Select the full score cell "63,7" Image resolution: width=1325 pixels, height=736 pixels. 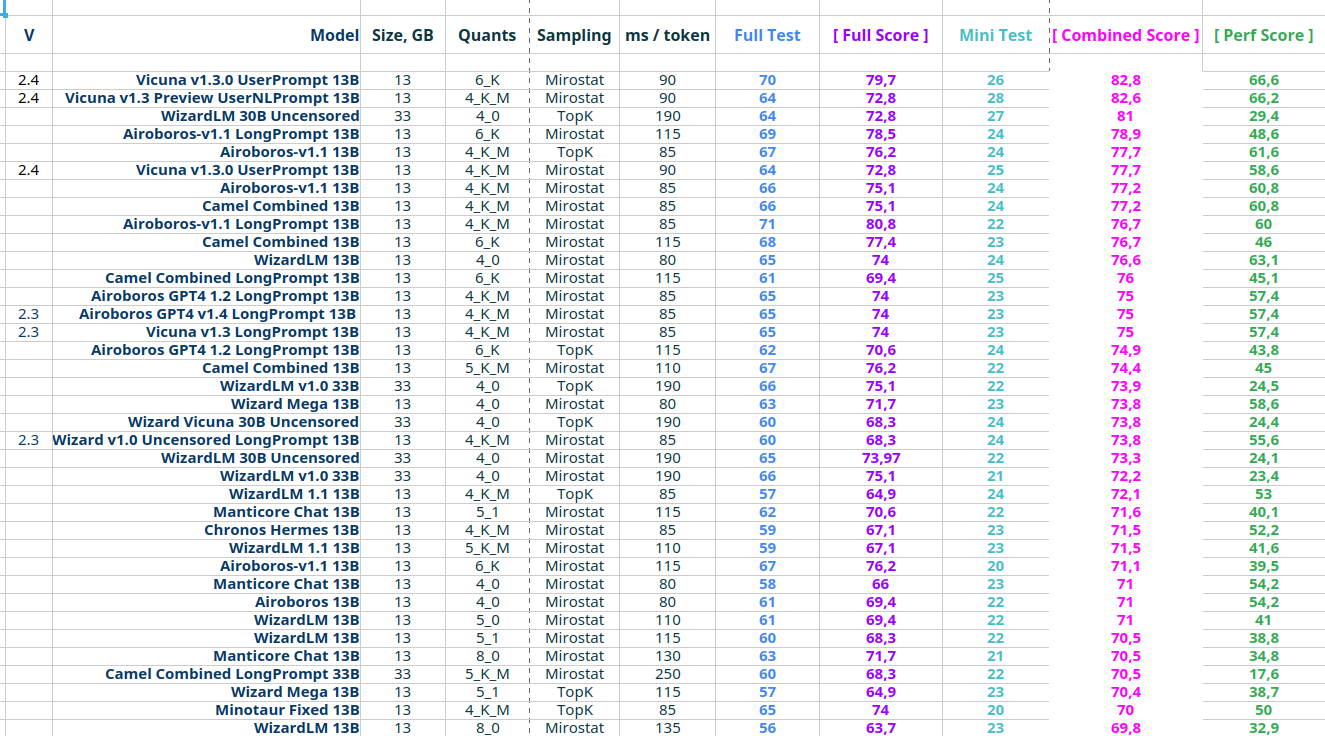point(880,728)
